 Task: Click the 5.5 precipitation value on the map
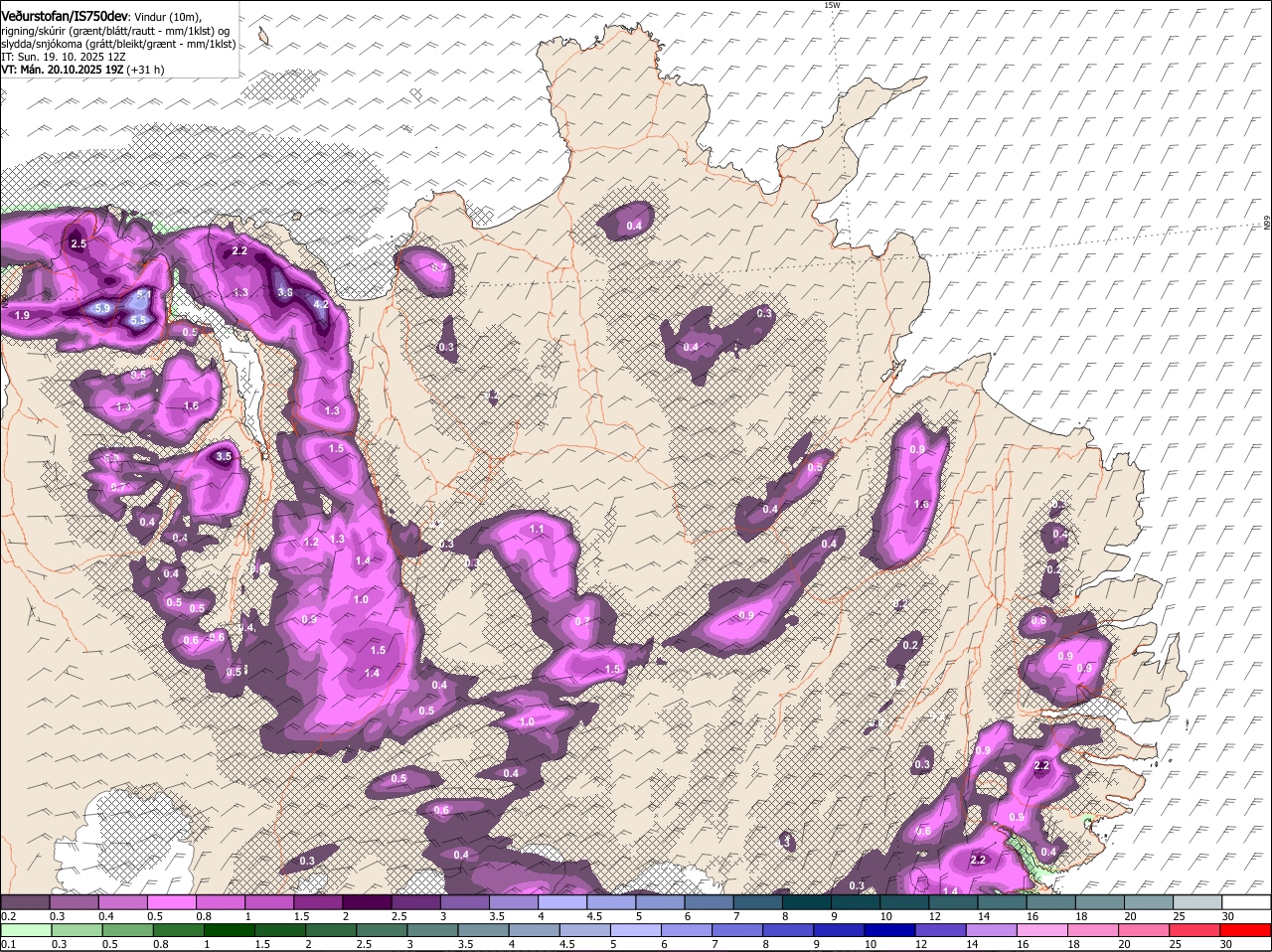pos(138,320)
